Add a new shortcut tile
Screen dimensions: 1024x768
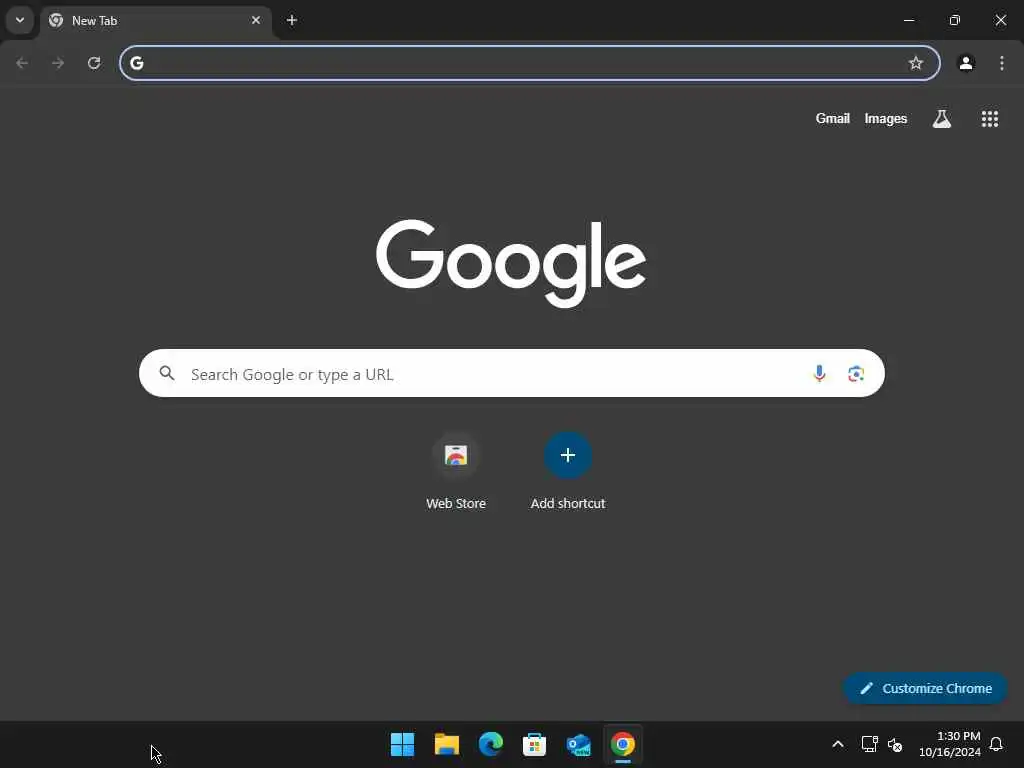[x=568, y=455]
